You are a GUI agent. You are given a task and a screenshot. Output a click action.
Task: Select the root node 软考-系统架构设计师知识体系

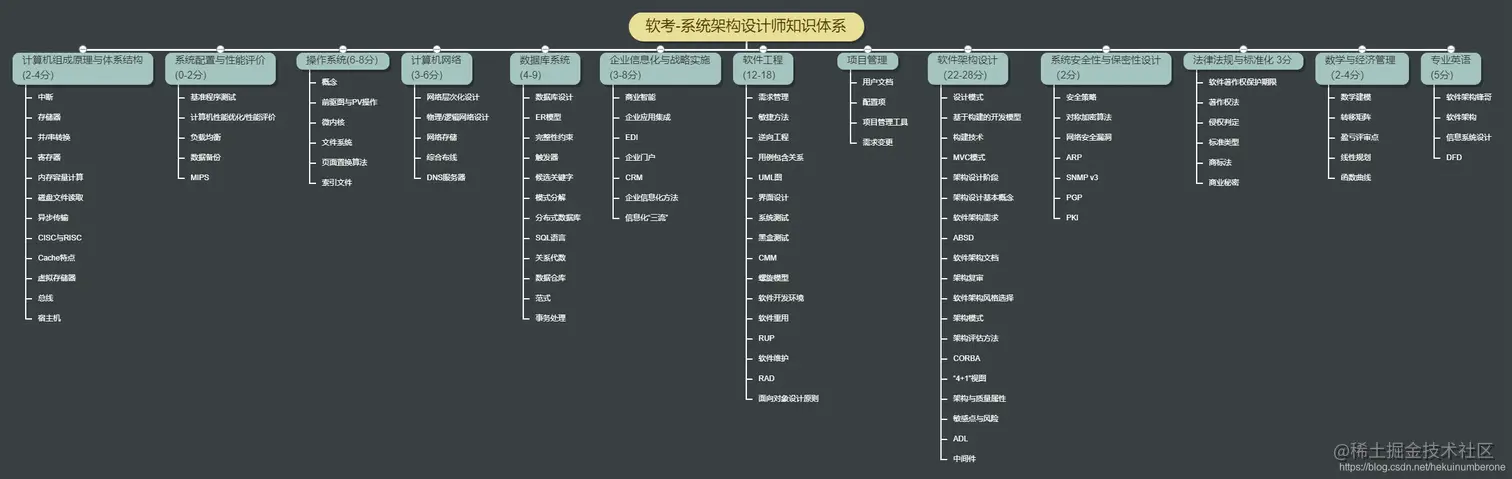pos(746,26)
